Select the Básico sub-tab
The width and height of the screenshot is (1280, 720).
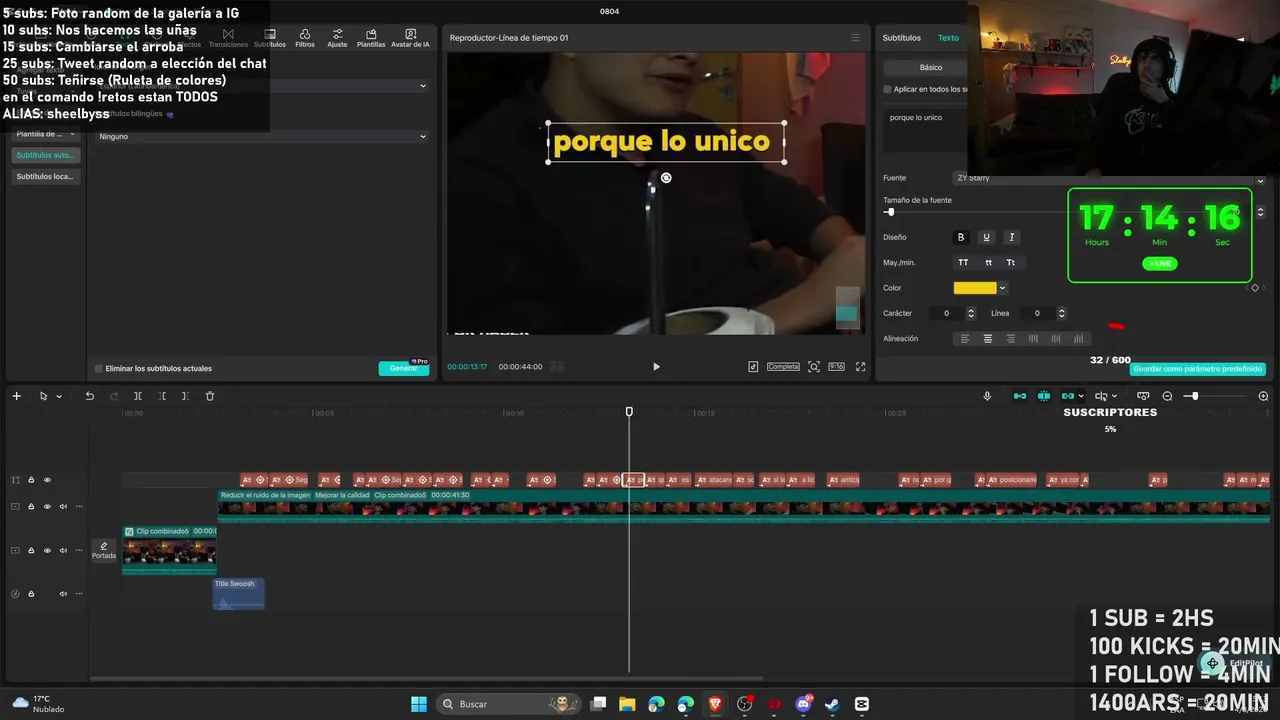point(931,67)
